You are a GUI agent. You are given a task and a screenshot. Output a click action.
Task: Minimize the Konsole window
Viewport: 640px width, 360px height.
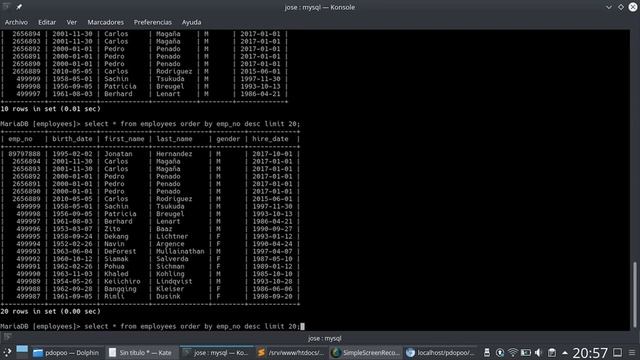coord(609,7)
